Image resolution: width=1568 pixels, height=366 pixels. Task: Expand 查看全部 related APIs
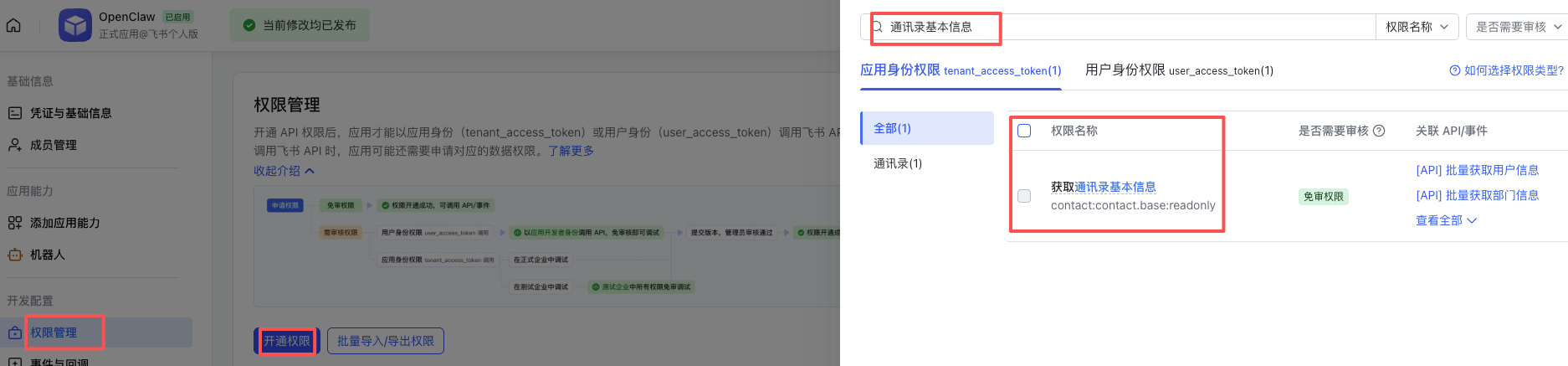[x=1446, y=220]
